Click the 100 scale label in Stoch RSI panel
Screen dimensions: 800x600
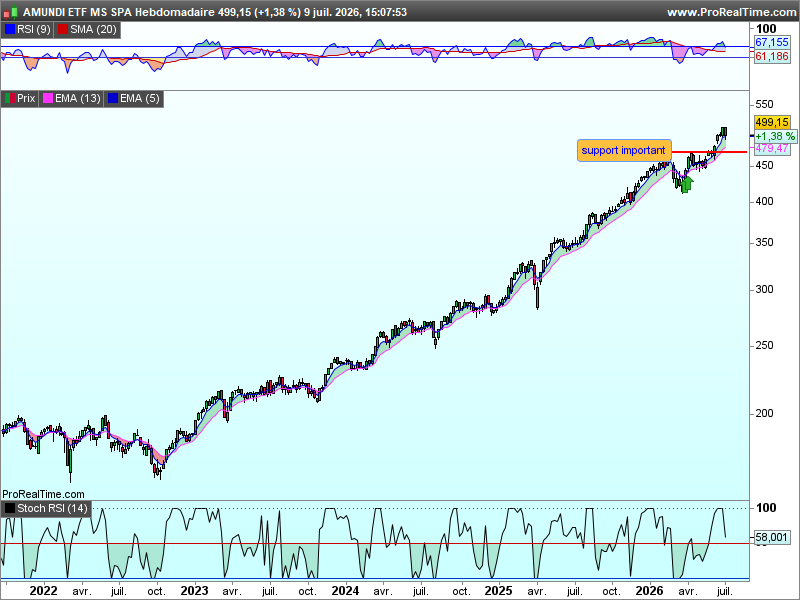pos(766,508)
